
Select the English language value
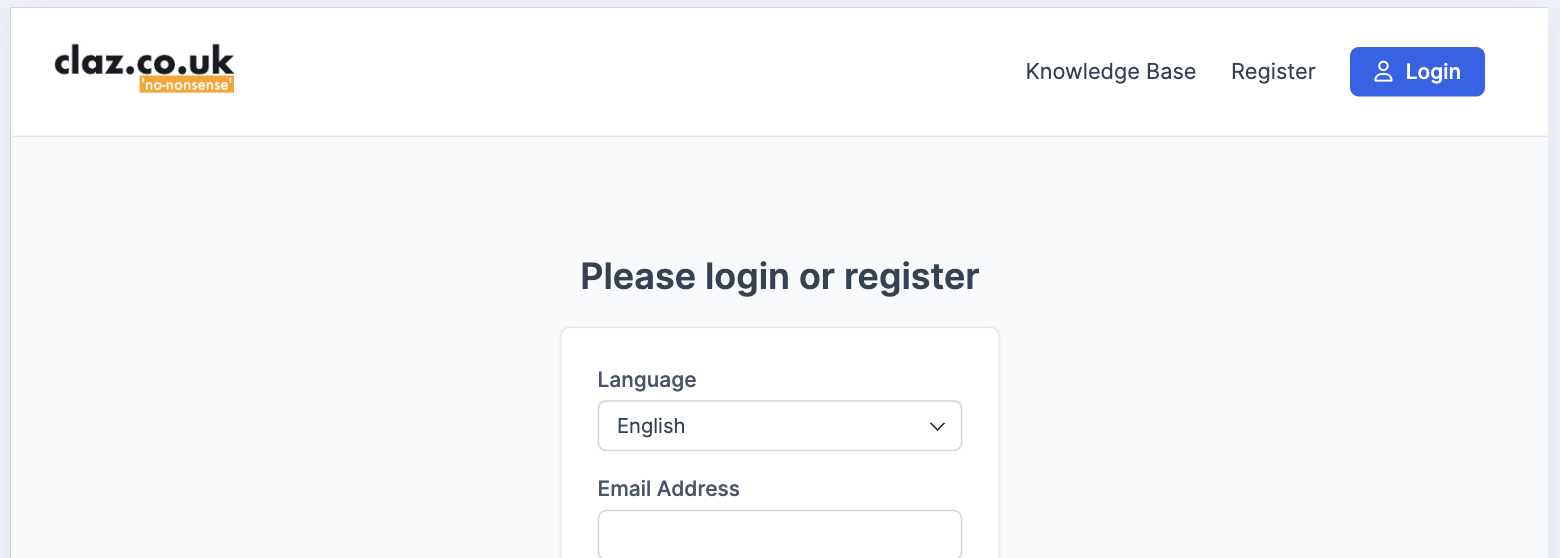pyautogui.click(x=651, y=426)
